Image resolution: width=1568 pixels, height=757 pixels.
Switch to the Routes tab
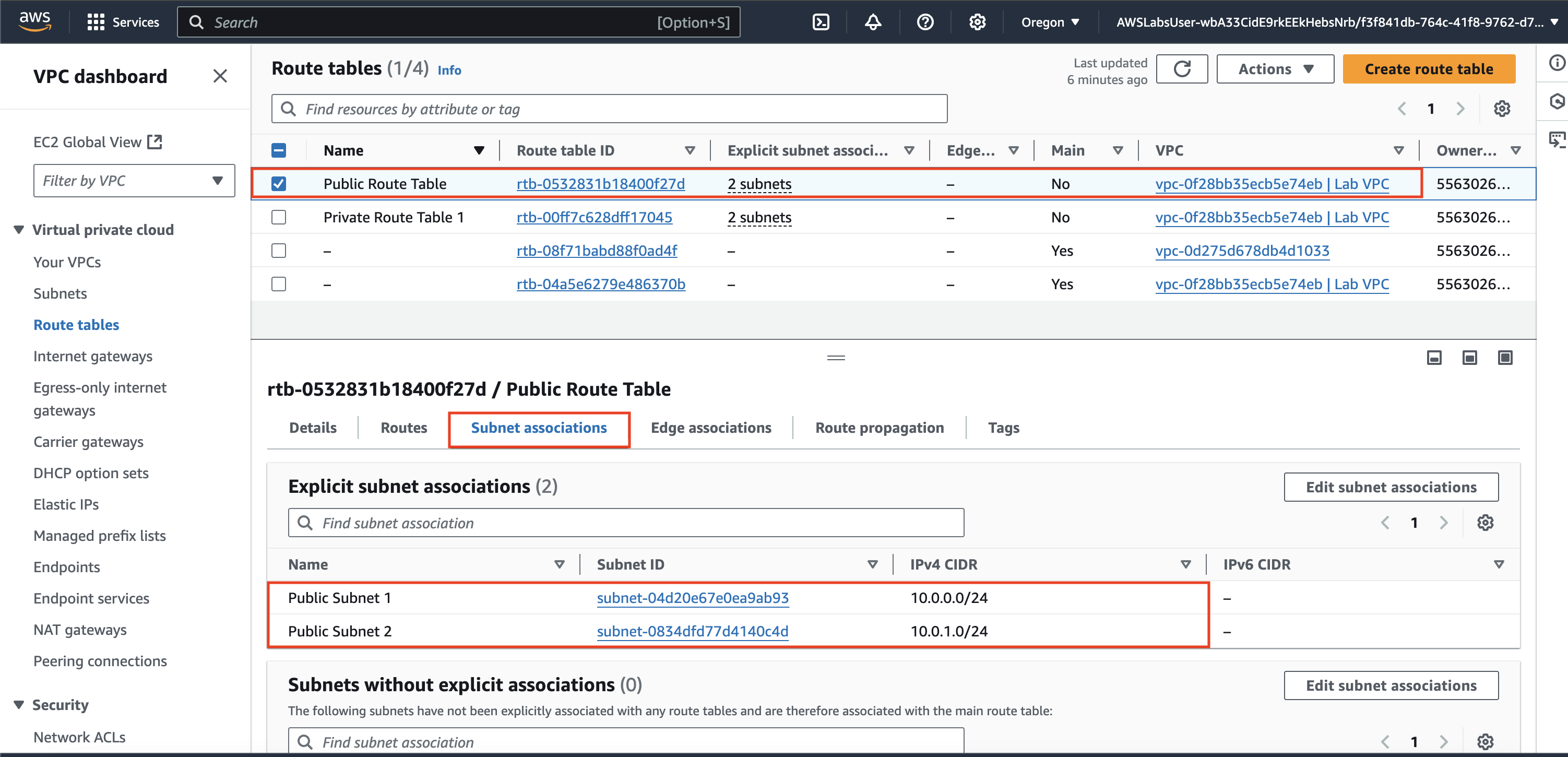403,428
